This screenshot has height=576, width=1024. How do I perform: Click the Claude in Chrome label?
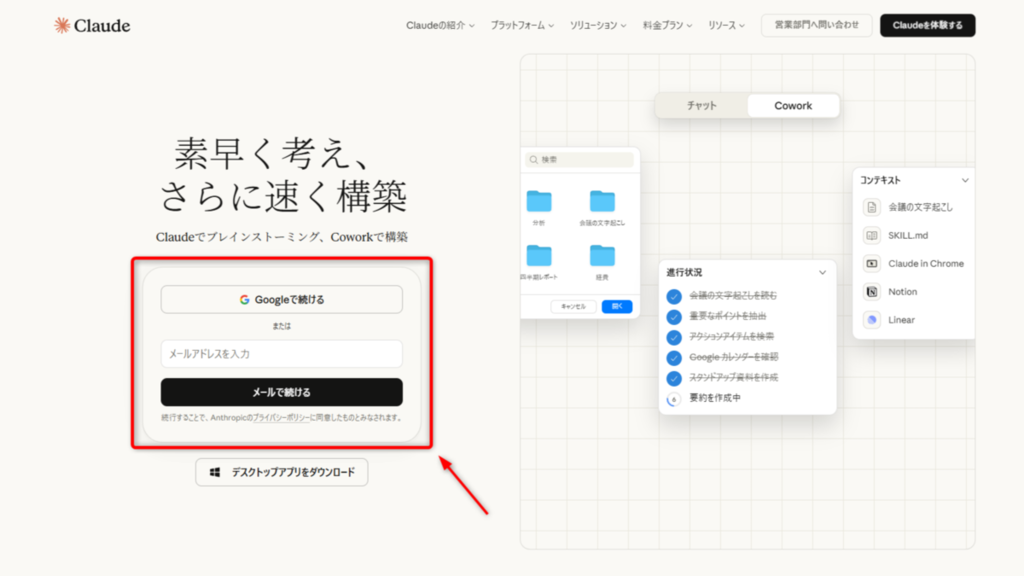tap(926, 264)
